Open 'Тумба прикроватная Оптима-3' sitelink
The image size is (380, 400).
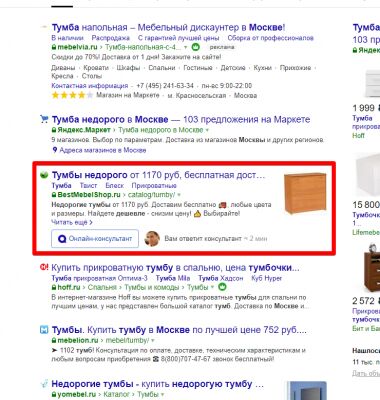tap(99, 278)
